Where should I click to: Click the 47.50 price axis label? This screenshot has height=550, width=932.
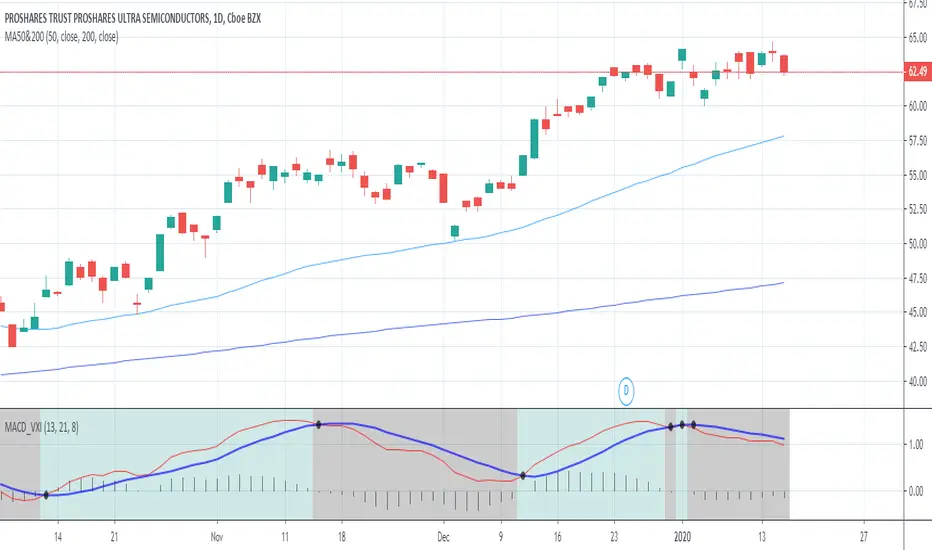click(917, 278)
